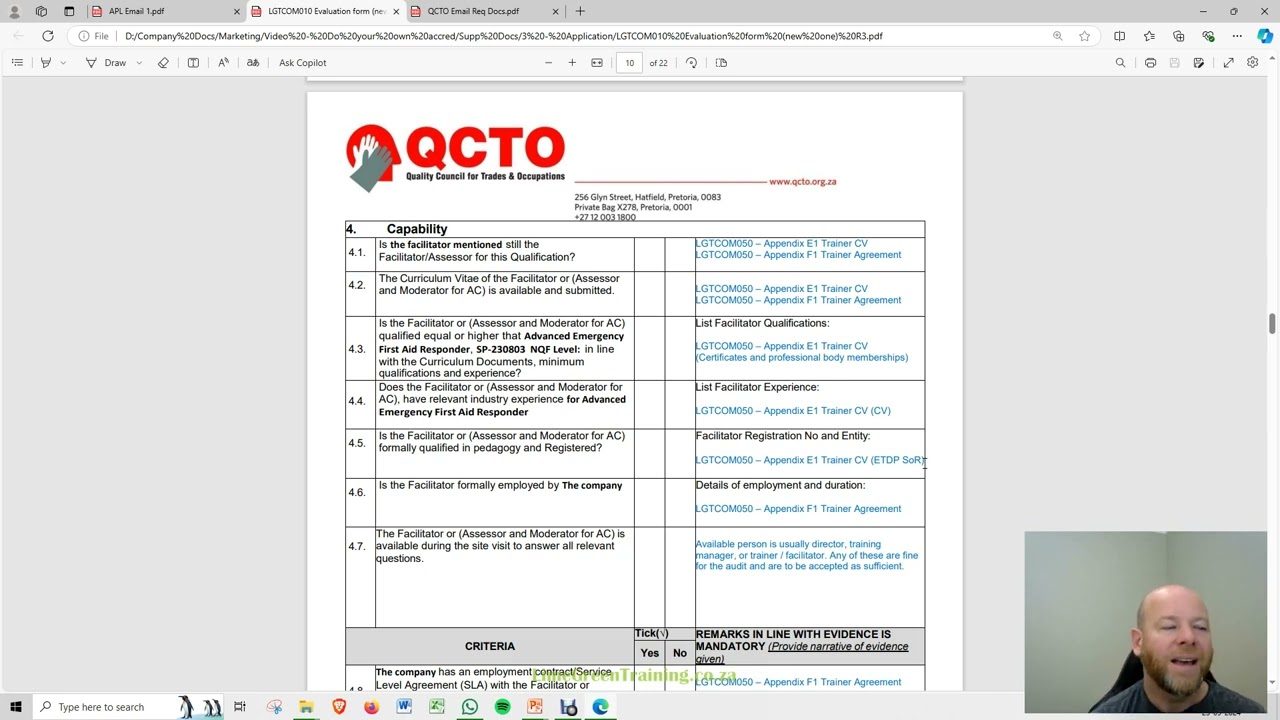Image resolution: width=1280 pixels, height=720 pixels.
Task: Open Ask Copilot
Action: [303, 62]
